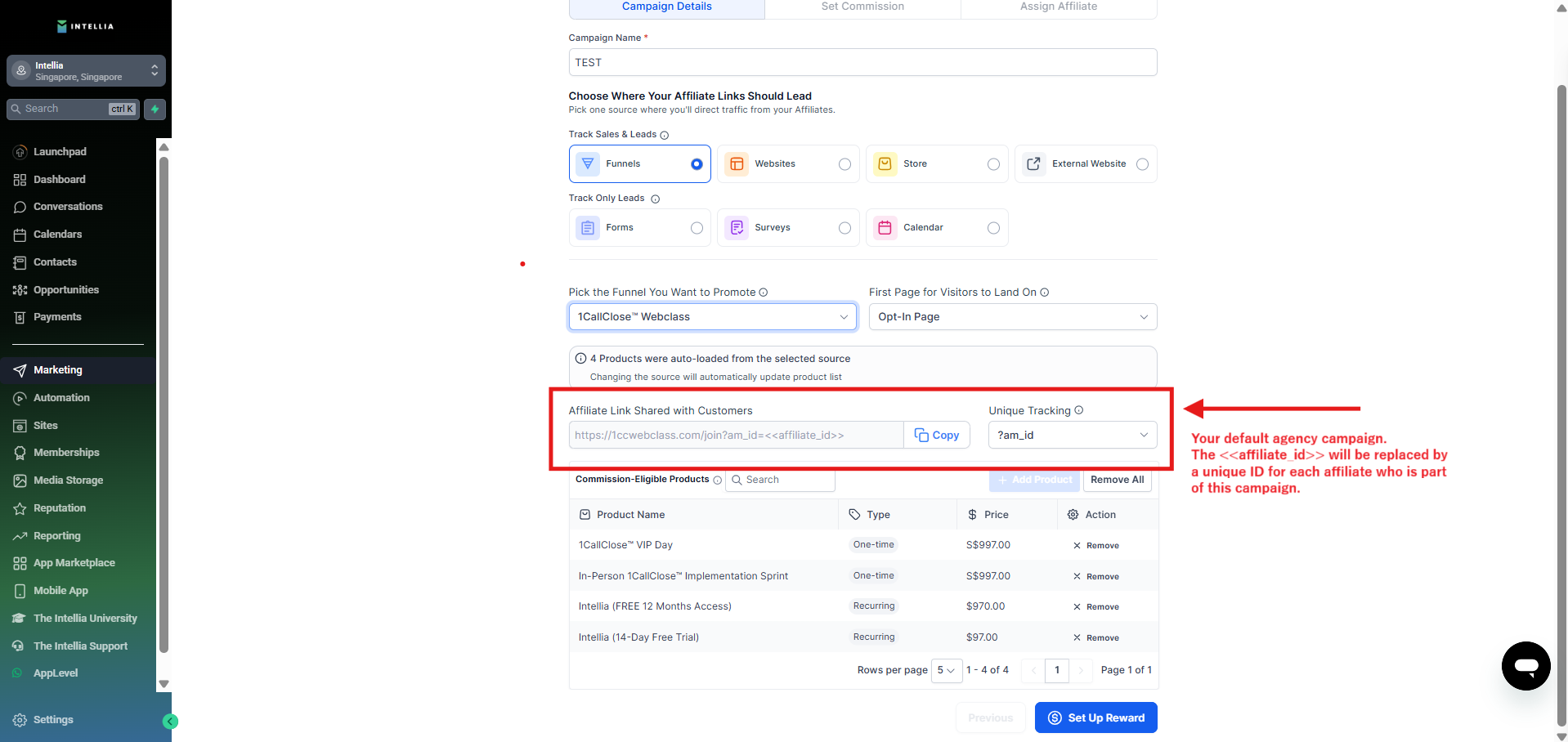This screenshot has height=742, width=1568.
Task: Expand the 1CallClose Webclass funnel dropdown
Action: (712, 317)
